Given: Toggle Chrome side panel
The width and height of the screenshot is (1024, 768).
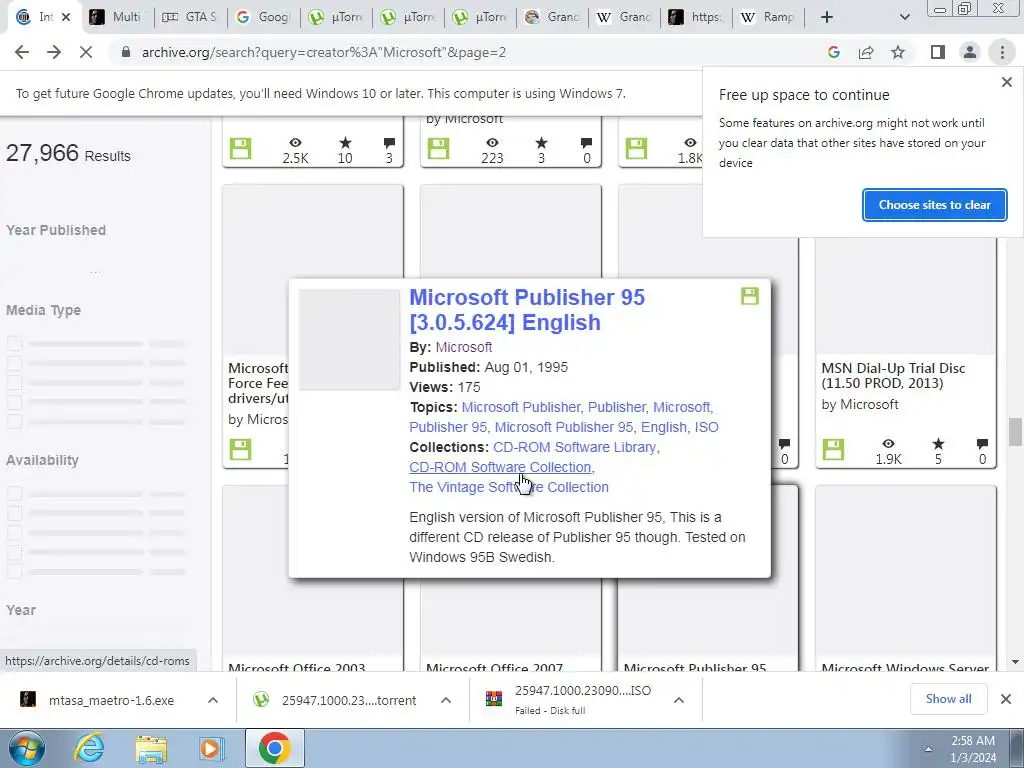Looking at the screenshot, I should tap(938, 52).
